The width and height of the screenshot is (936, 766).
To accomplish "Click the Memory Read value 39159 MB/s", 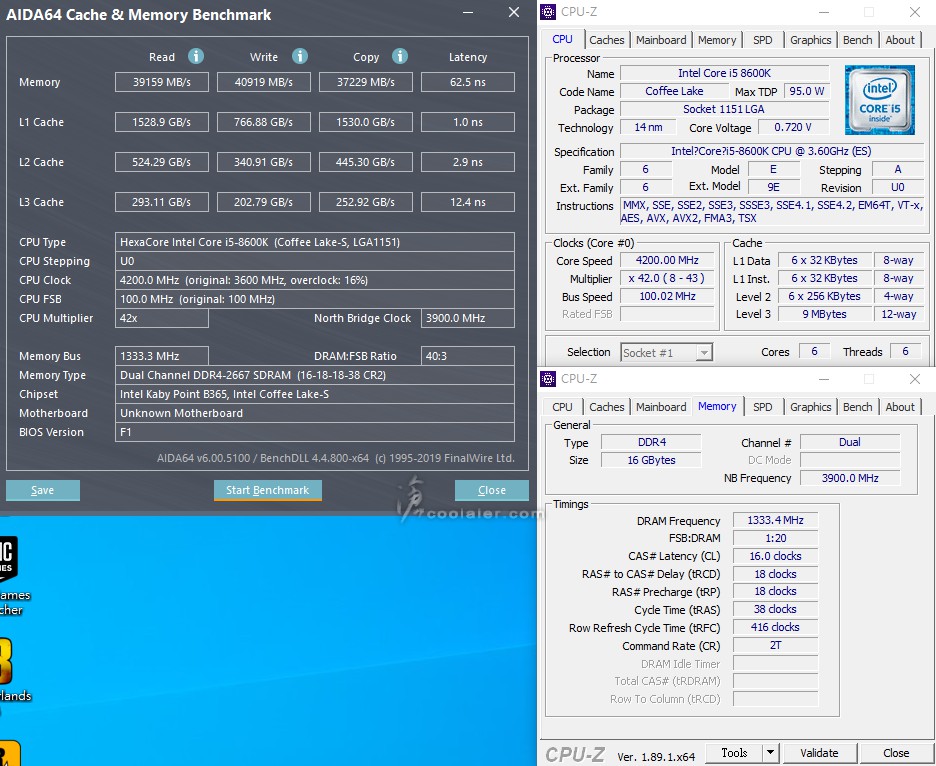I will (x=162, y=82).
